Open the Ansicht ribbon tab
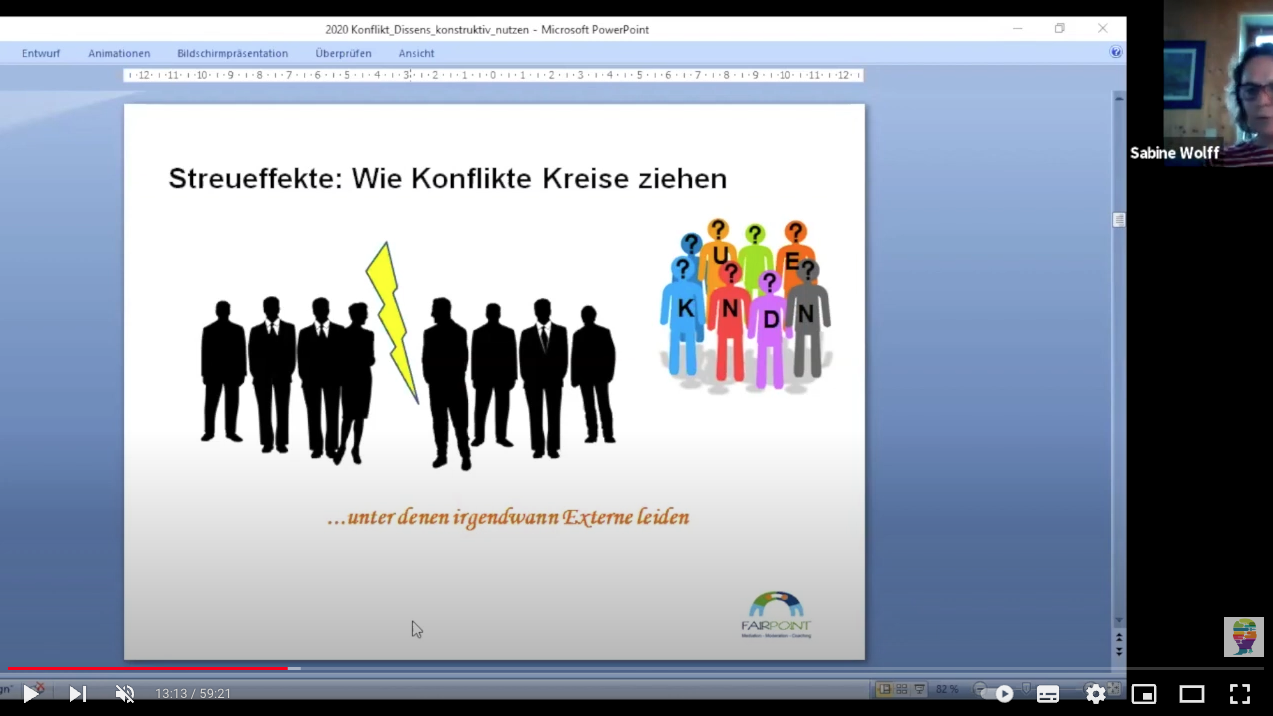This screenshot has height=716, width=1273. point(416,53)
